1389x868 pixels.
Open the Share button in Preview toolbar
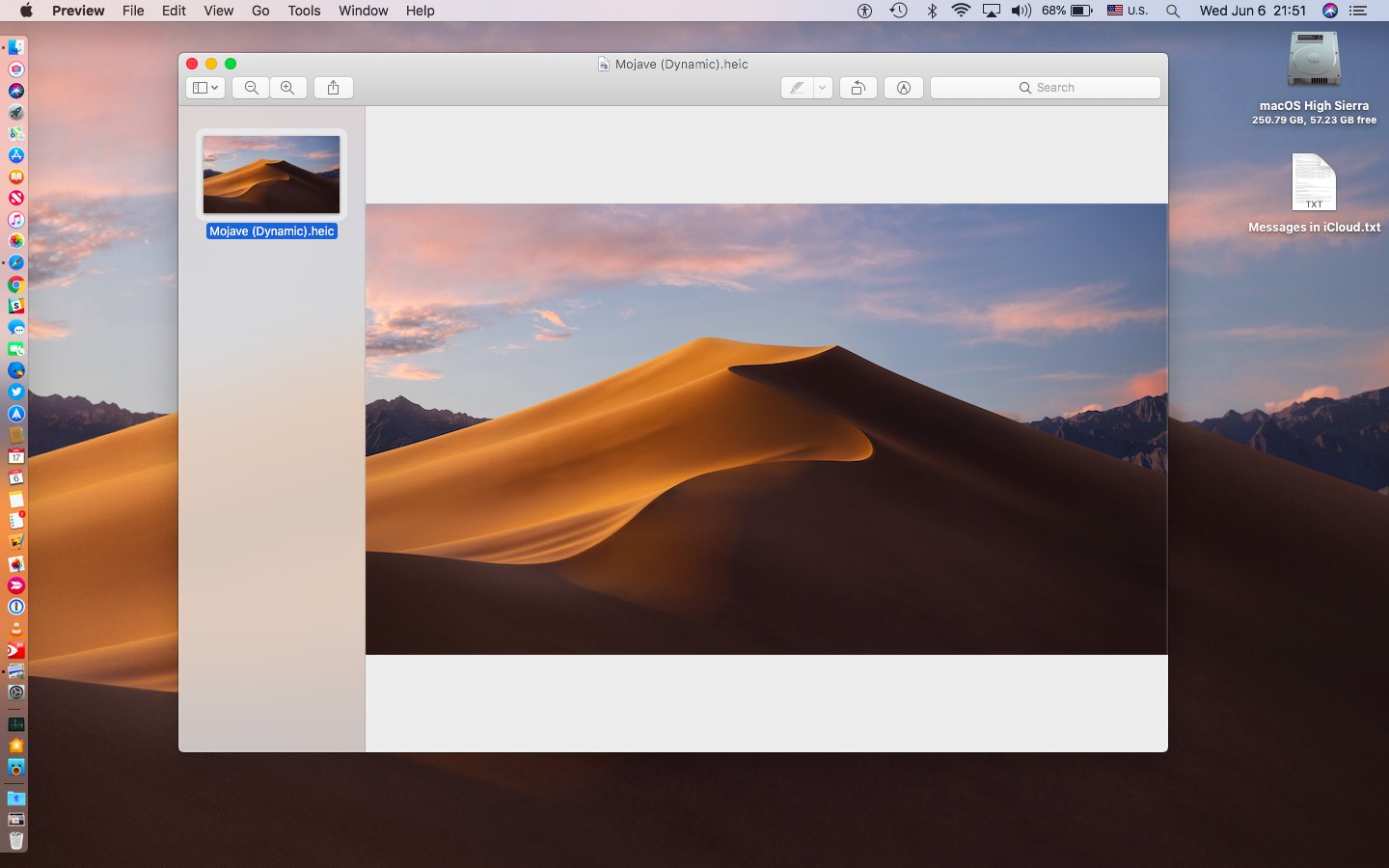coord(333,88)
